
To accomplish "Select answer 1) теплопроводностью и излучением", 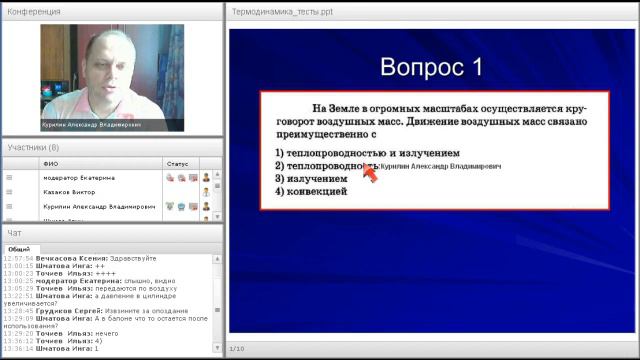I will tap(367, 153).
